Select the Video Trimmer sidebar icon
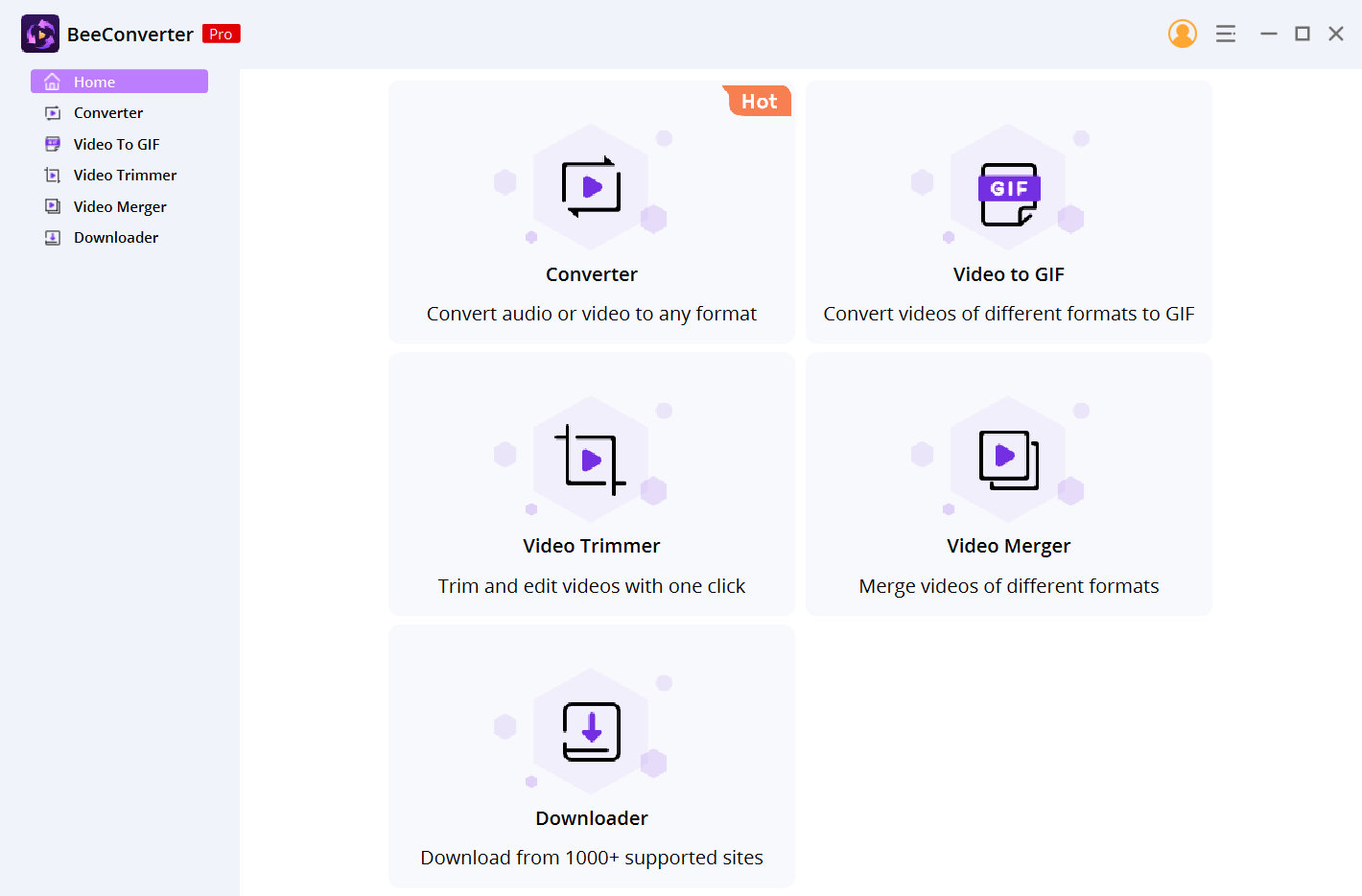1362x896 pixels. [x=54, y=175]
